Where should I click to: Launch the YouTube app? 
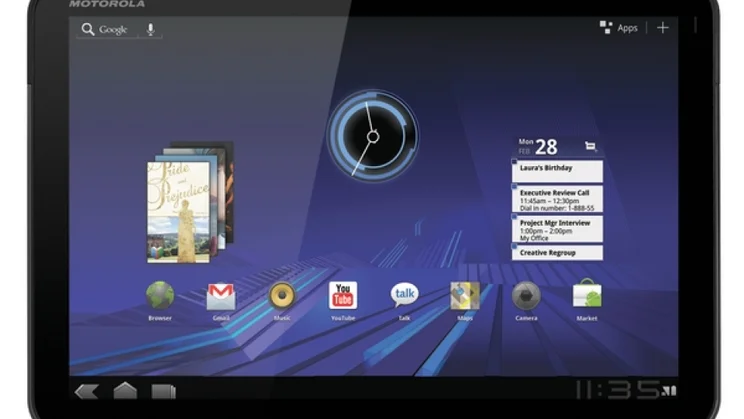[x=343, y=296]
